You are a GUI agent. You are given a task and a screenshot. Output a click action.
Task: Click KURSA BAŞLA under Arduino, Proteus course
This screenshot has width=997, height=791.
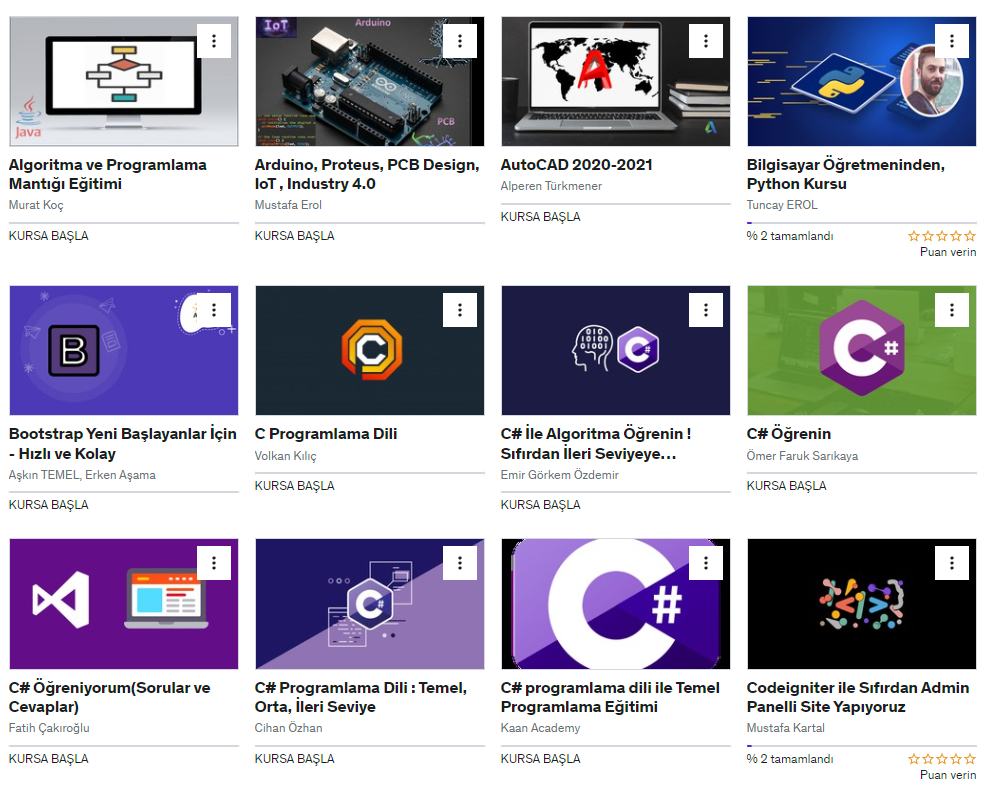(295, 236)
